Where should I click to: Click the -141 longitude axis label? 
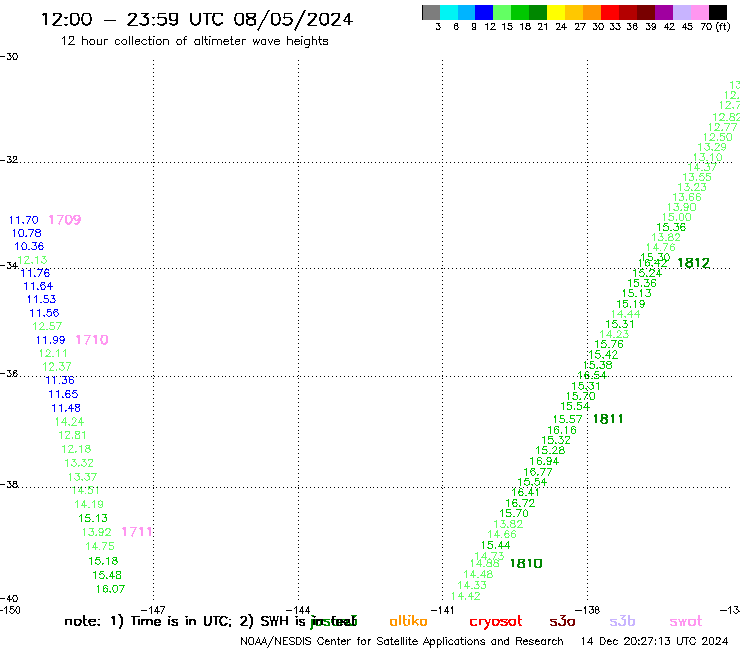tap(443, 610)
